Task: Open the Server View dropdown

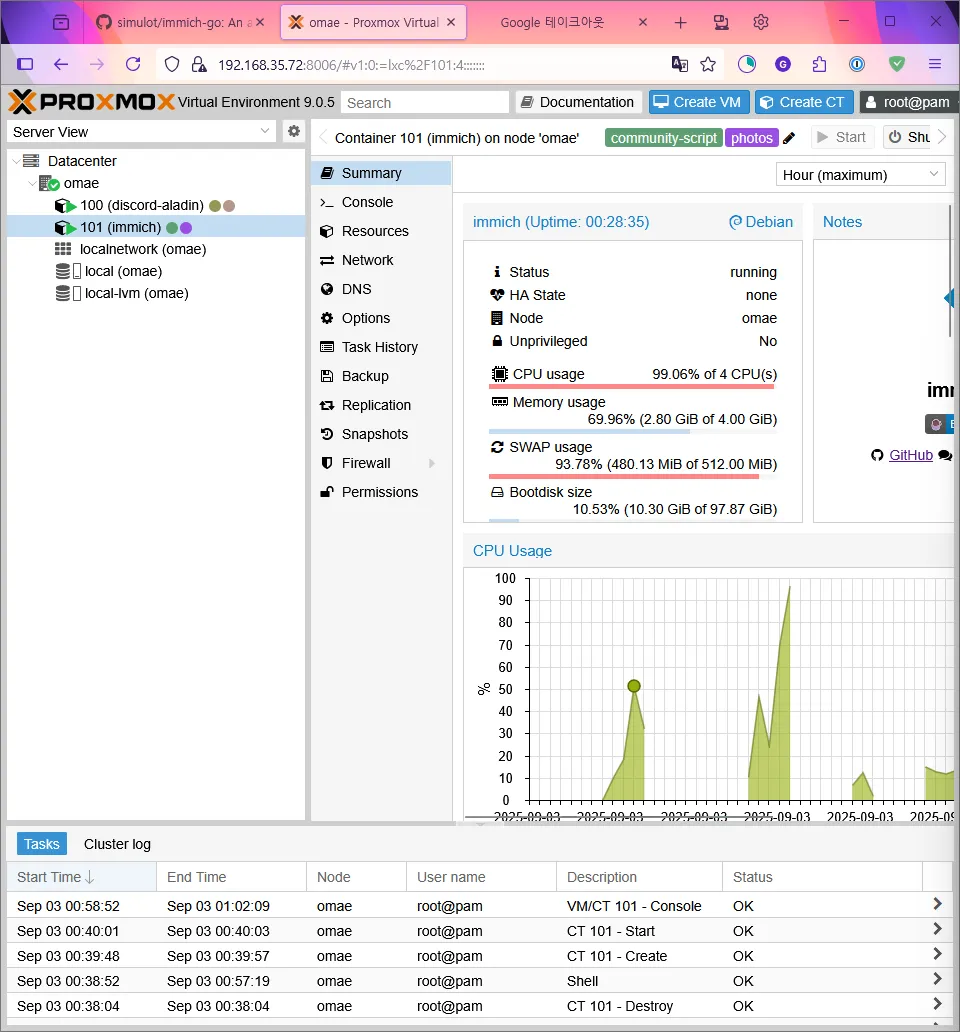Action: click(141, 132)
